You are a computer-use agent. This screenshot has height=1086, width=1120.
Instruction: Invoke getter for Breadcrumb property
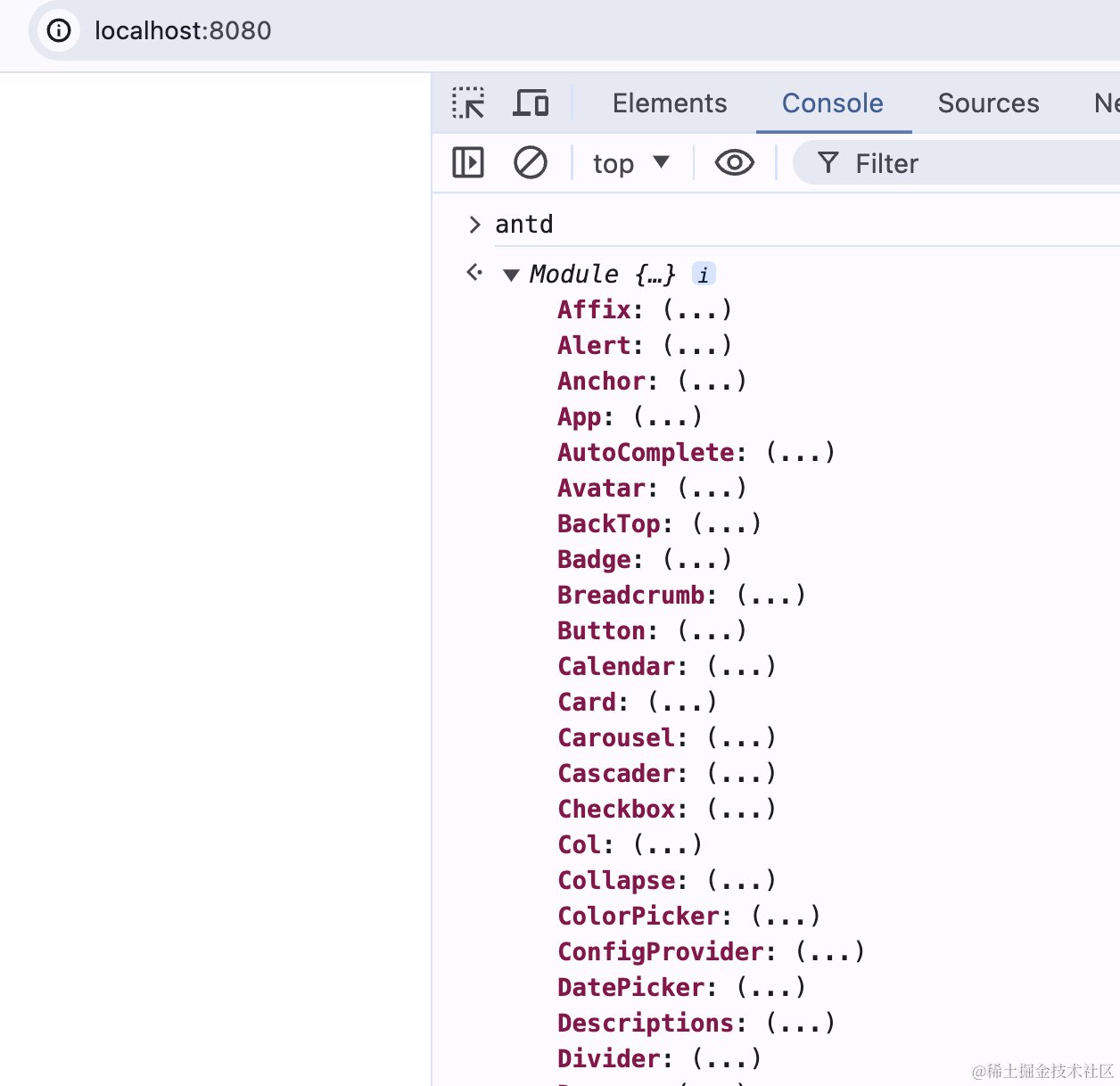click(x=771, y=596)
